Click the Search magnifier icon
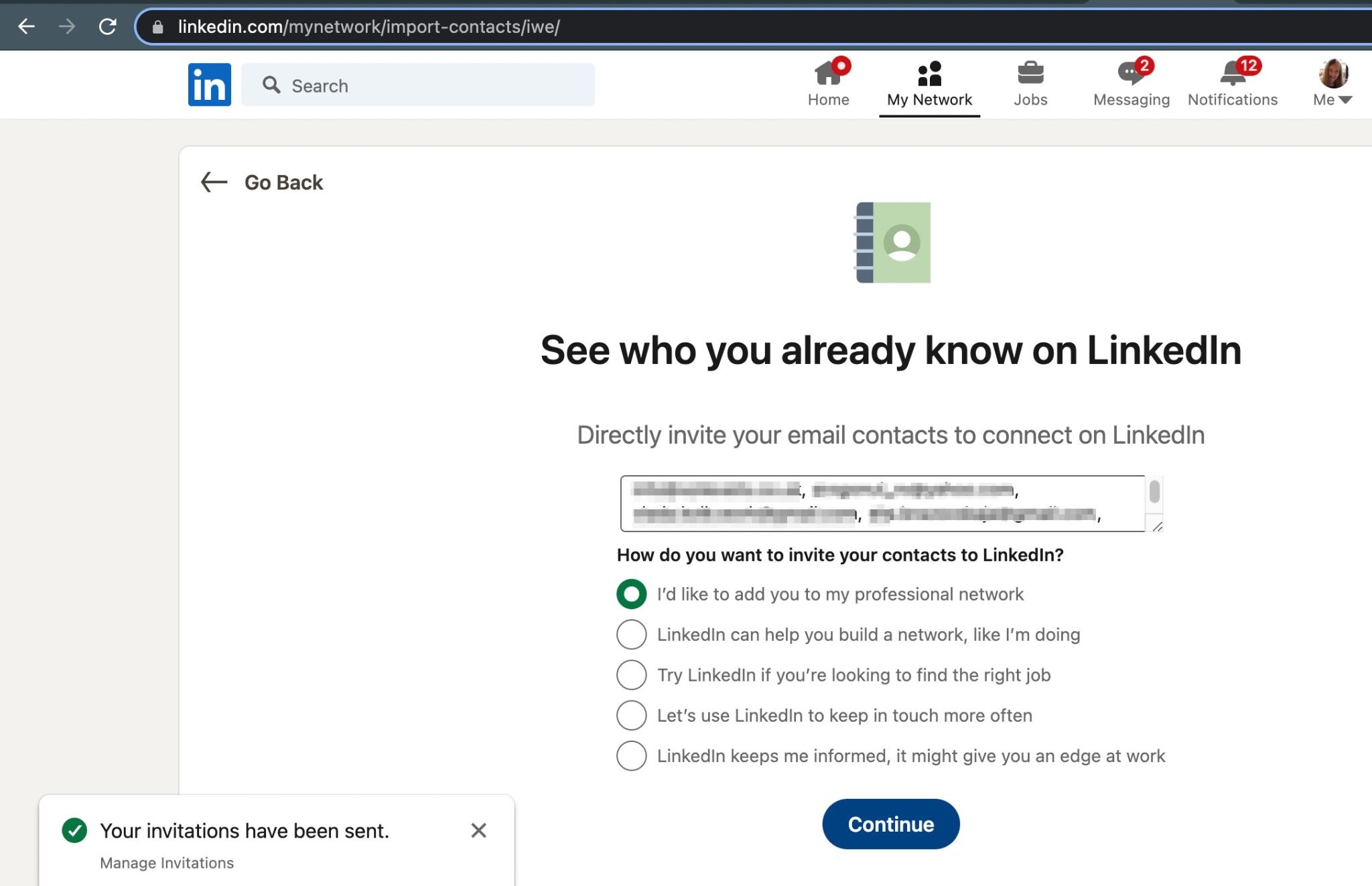Image resolution: width=1372 pixels, height=886 pixels. pyautogui.click(x=271, y=85)
